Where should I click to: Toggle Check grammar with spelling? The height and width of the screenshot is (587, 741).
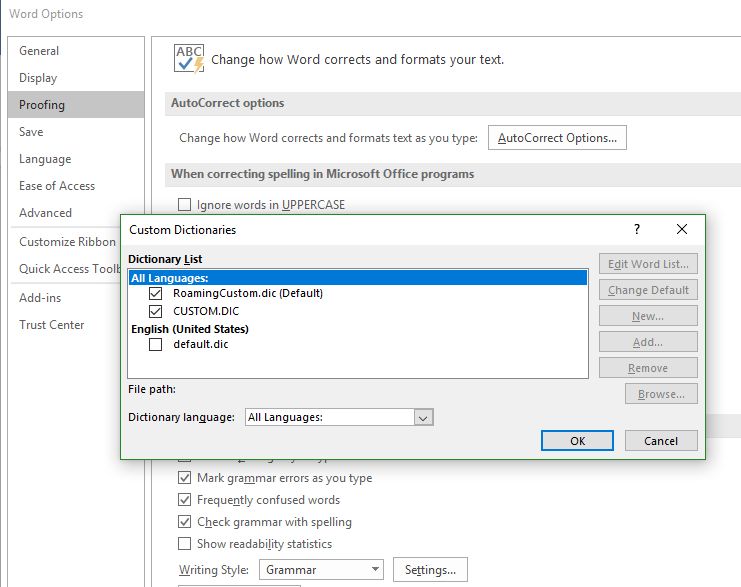coord(184,522)
